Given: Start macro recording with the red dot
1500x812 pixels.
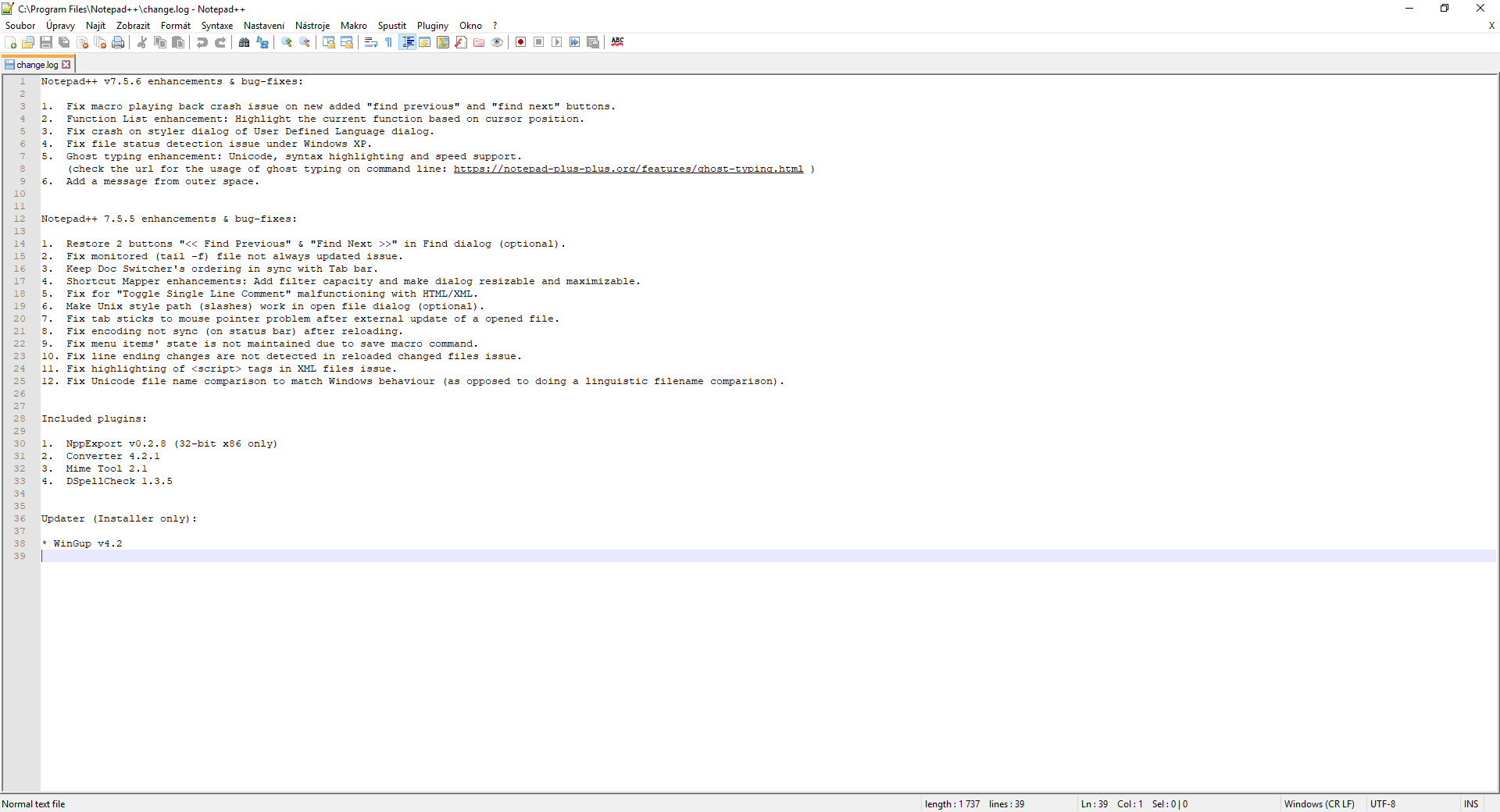Looking at the screenshot, I should [x=521, y=42].
